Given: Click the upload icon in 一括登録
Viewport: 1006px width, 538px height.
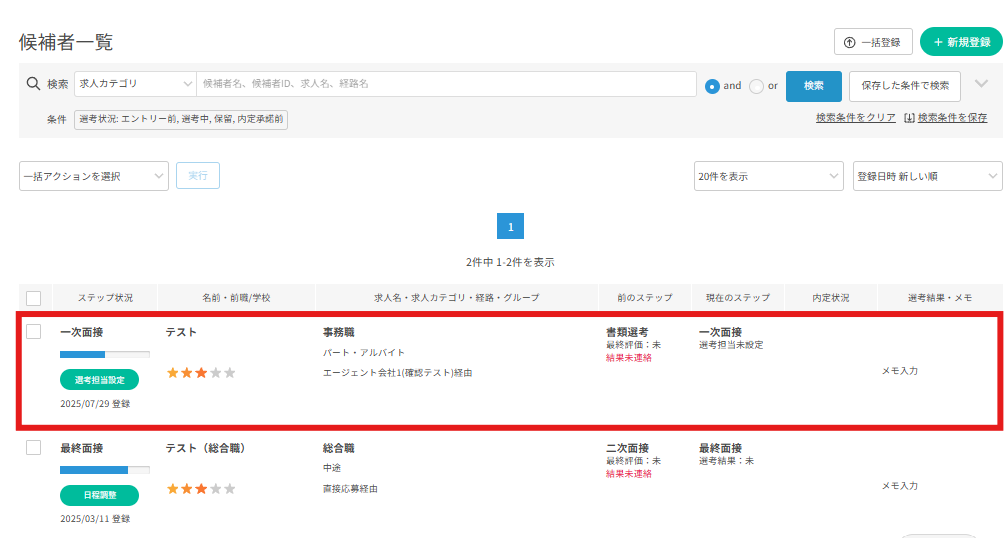Looking at the screenshot, I should point(849,42).
